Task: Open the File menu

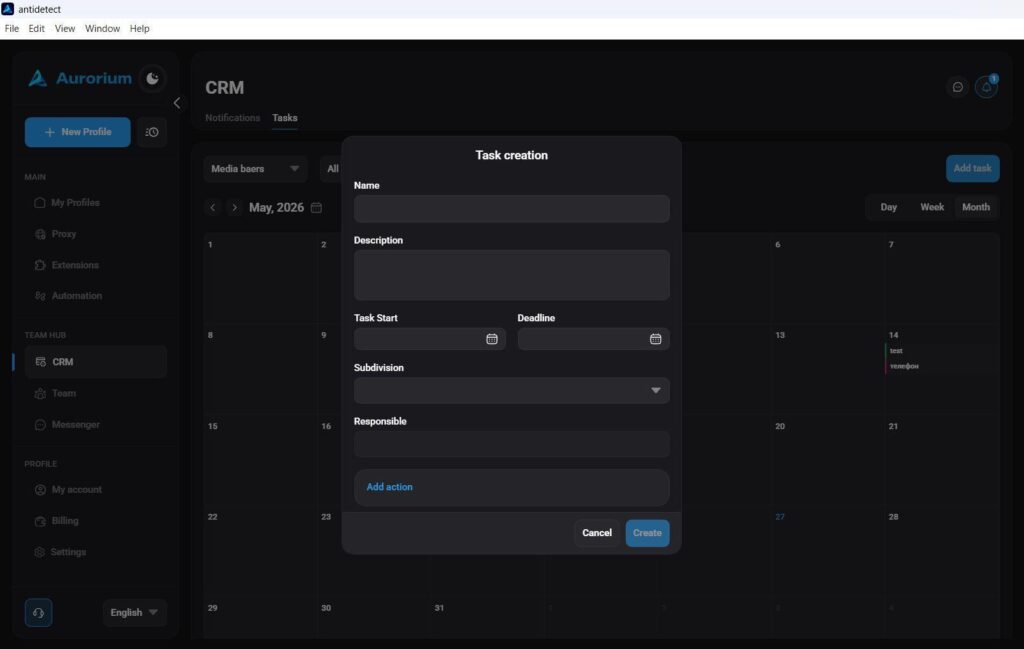Action: tap(12, 29)
